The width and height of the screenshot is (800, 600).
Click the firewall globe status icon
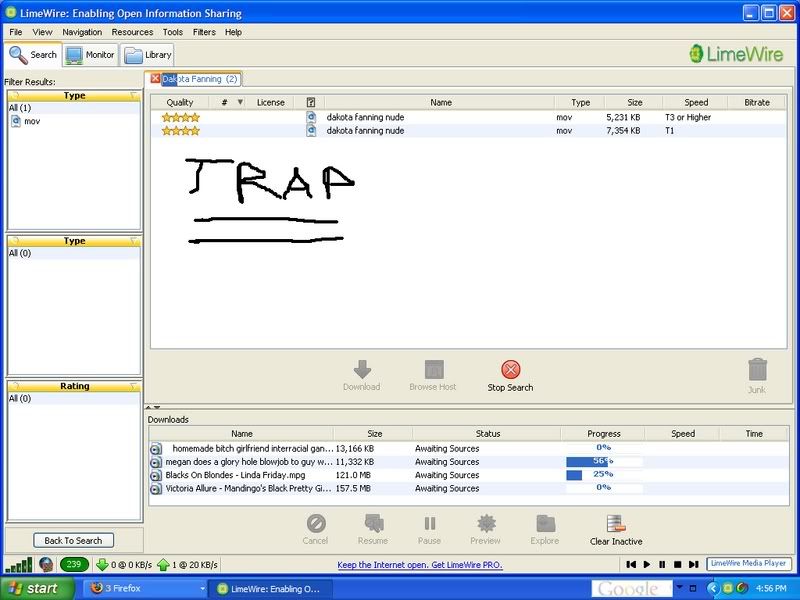[x=46, y=565]
